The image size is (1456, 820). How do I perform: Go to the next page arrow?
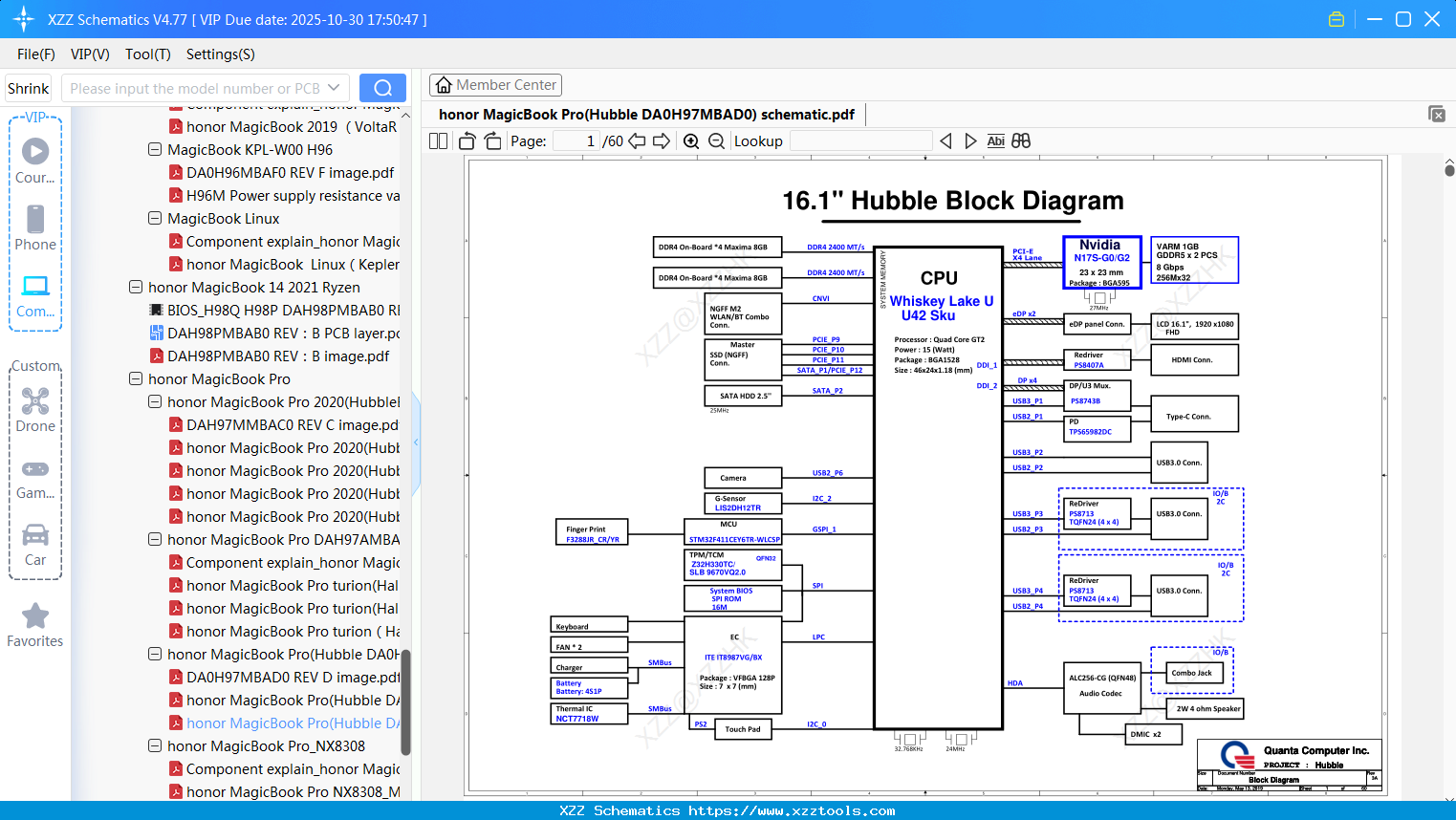coord(662,141)
